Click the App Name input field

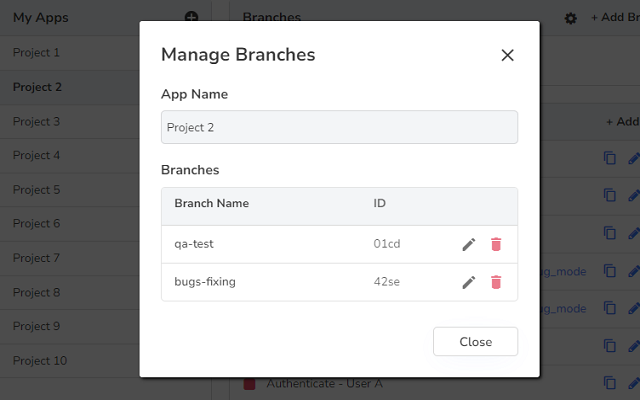pyautogui.click(x=339, y=127)
